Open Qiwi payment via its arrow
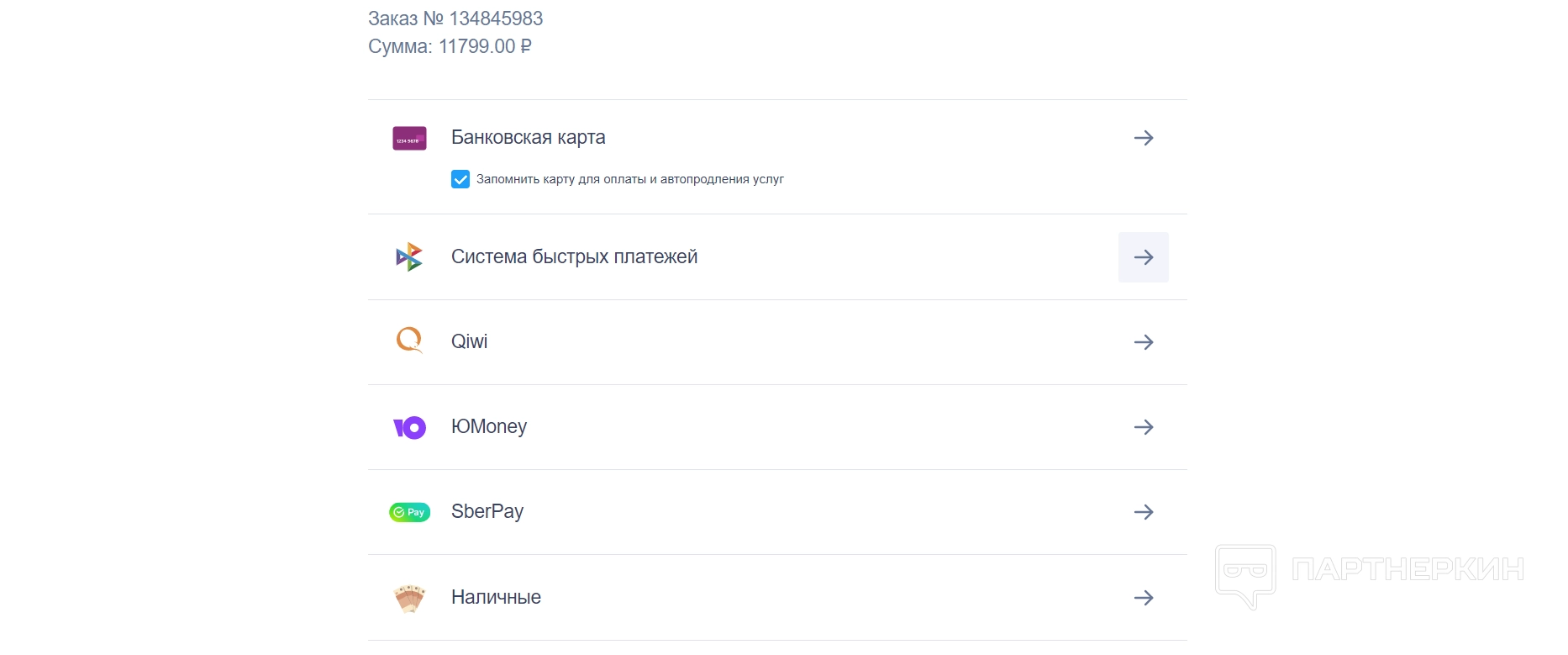Screen dimensions: 1568x655 pyautogui.click(x=1143, y=342)
